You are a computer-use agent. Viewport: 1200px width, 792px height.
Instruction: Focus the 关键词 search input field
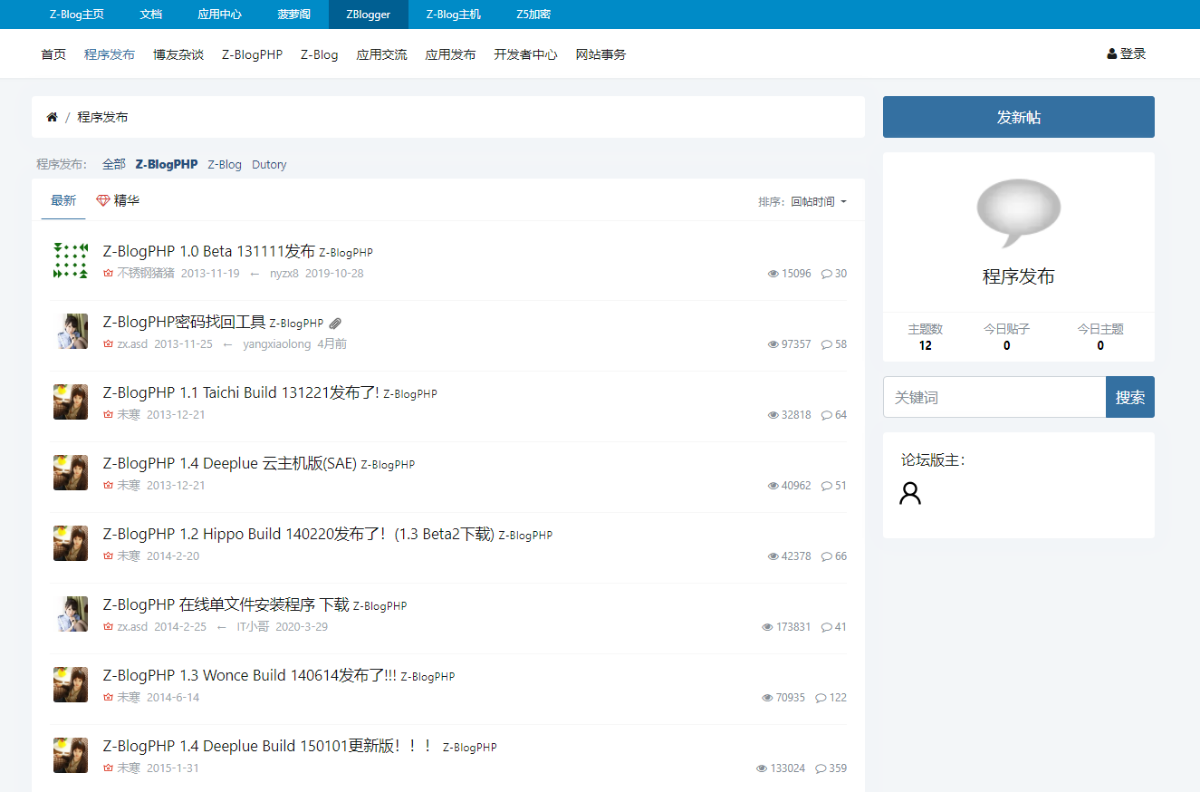click(994, 397)
